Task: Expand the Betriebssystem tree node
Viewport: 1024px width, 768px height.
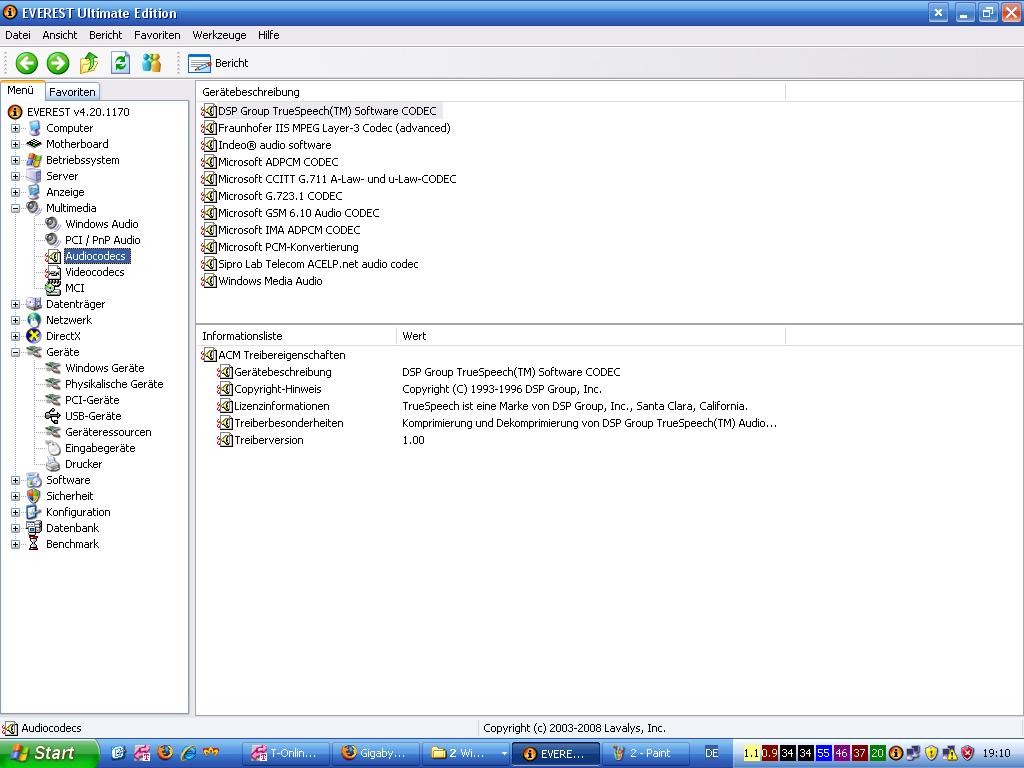Action: tap(15, 160)
